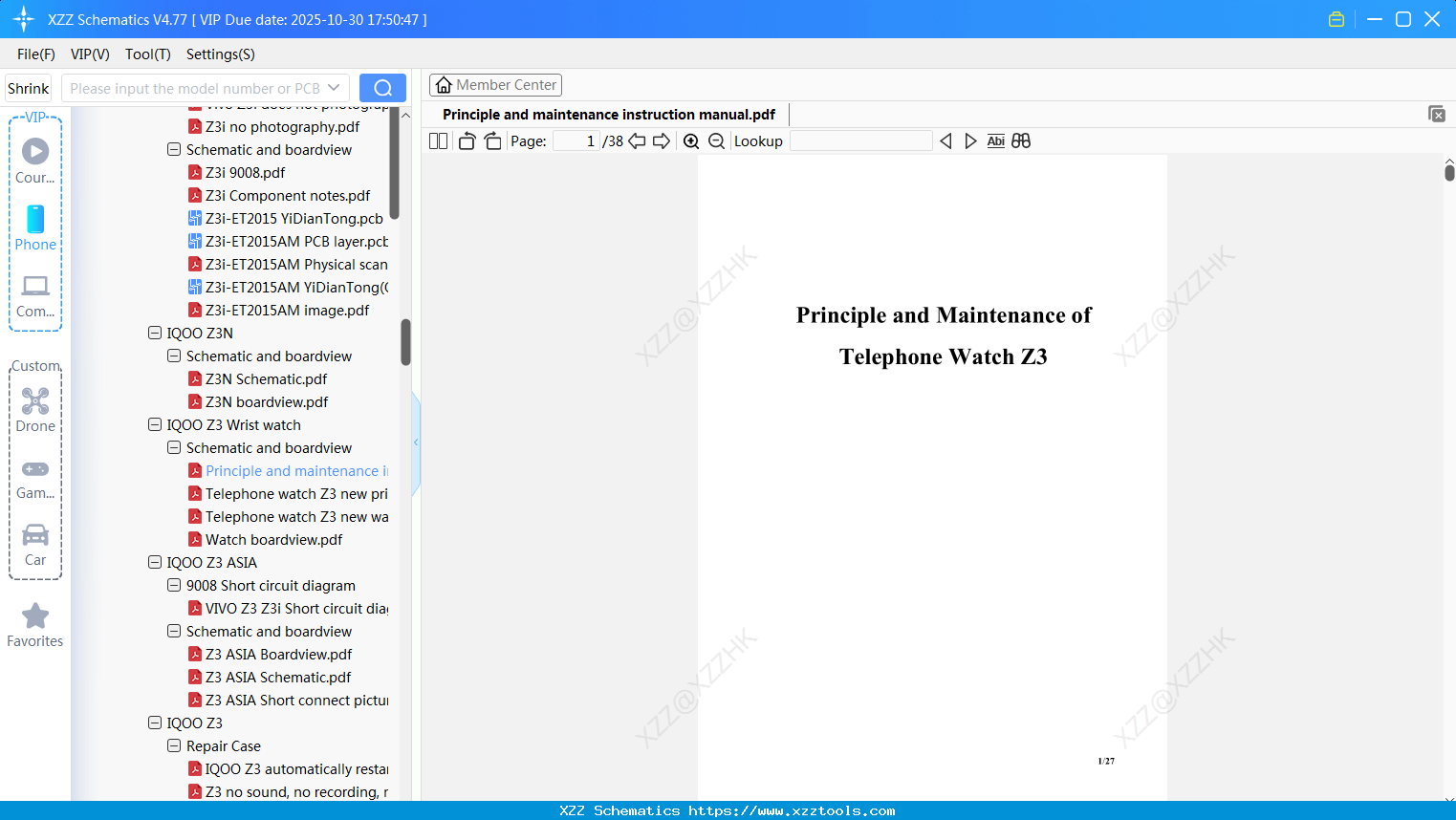This screenshot has width=1456, height=820.
Task: Zoom out of the PDF page
Action: (716, 140)
